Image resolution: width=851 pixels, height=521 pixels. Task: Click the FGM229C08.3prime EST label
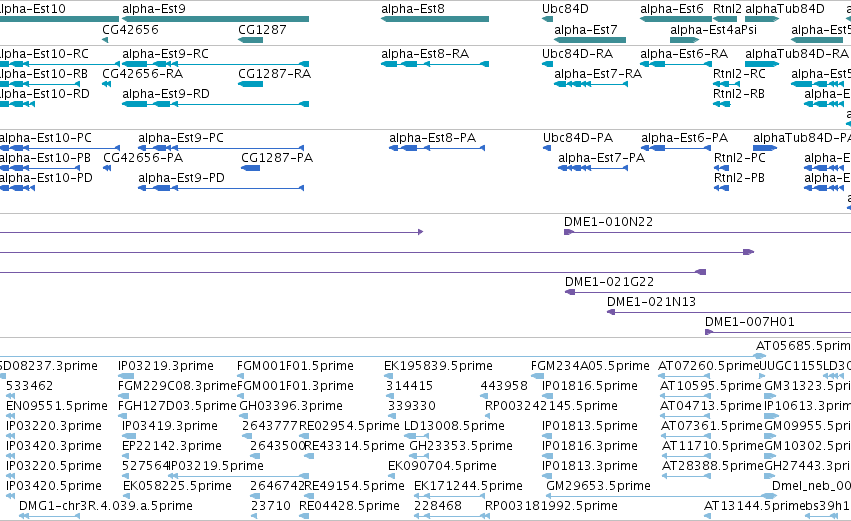click(177, 386)
